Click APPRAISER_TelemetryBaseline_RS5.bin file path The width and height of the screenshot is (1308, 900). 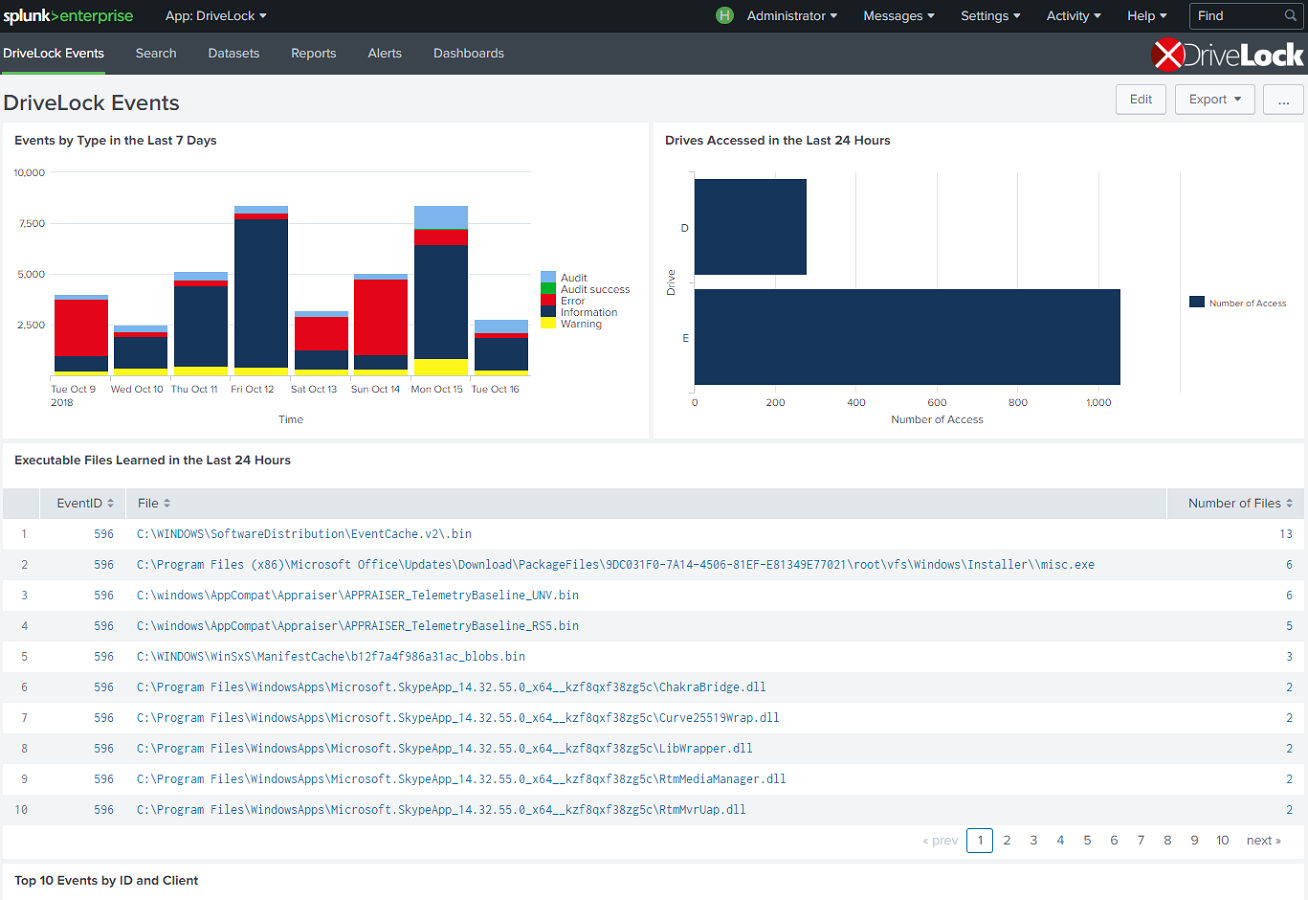click(x=358, y=626)
